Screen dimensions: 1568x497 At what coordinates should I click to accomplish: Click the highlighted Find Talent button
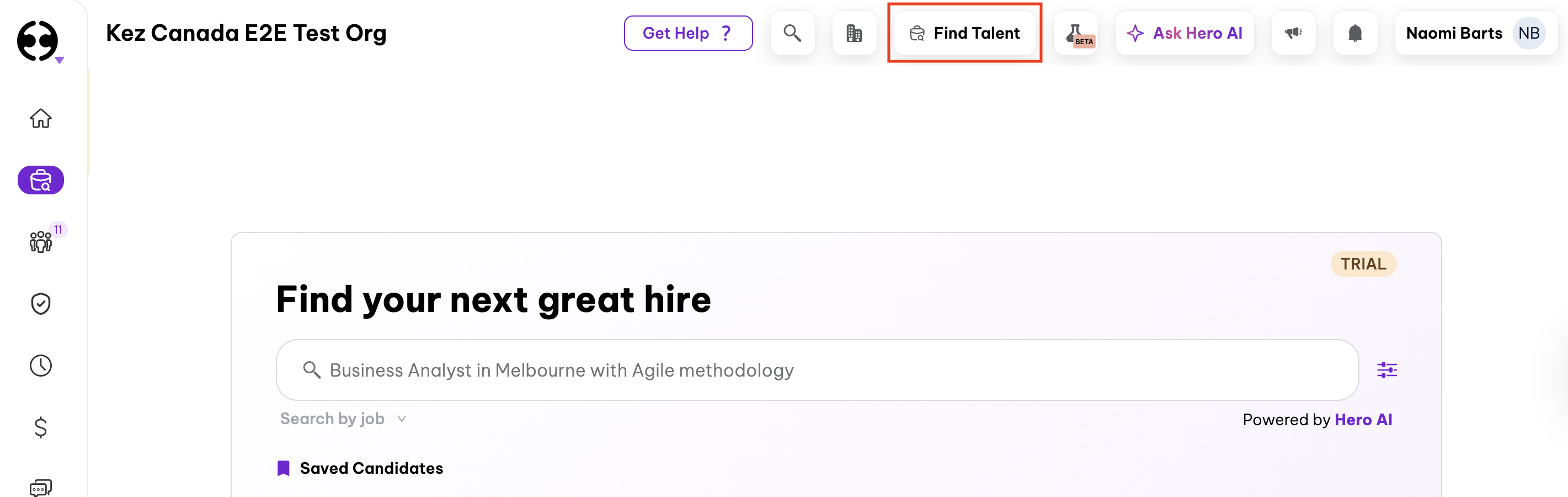(966, 33)
